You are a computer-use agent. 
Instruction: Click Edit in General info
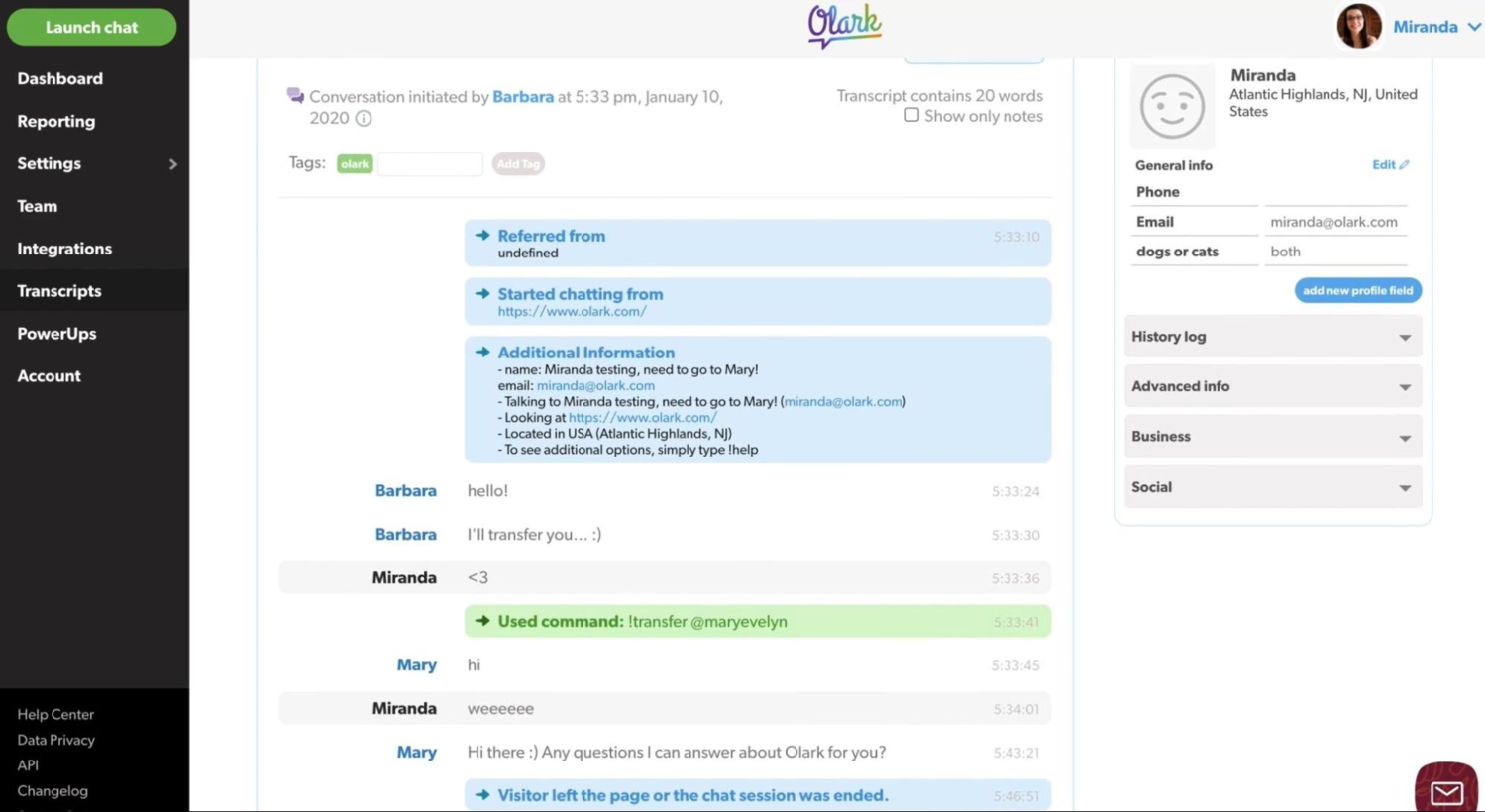(1390, 165)
